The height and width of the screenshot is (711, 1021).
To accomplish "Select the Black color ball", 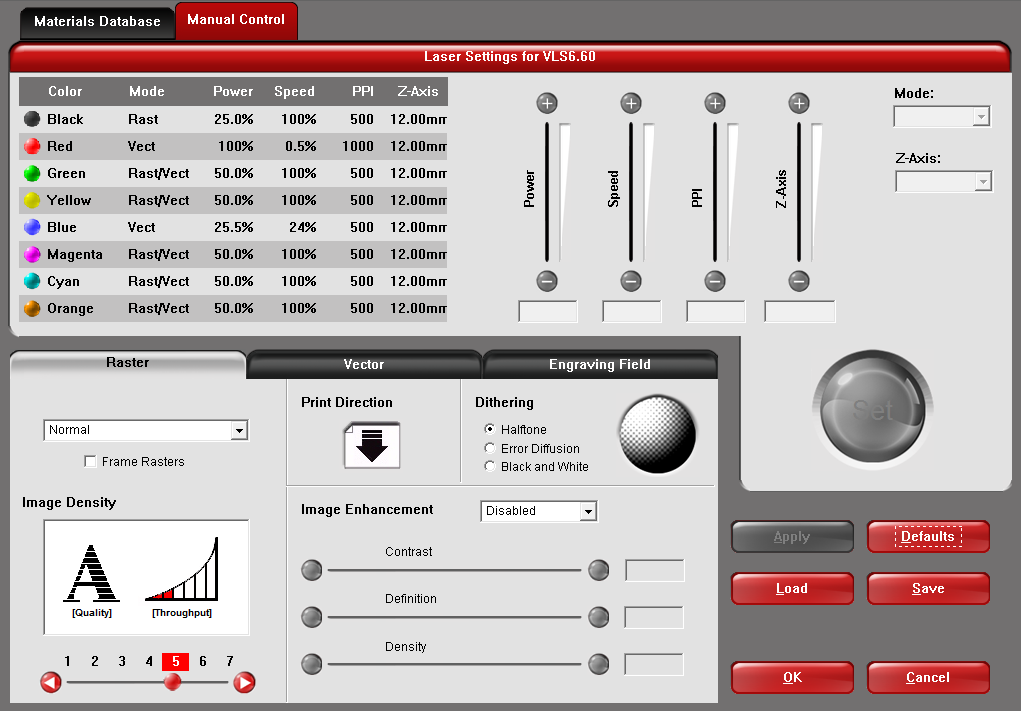I will 32,118.
